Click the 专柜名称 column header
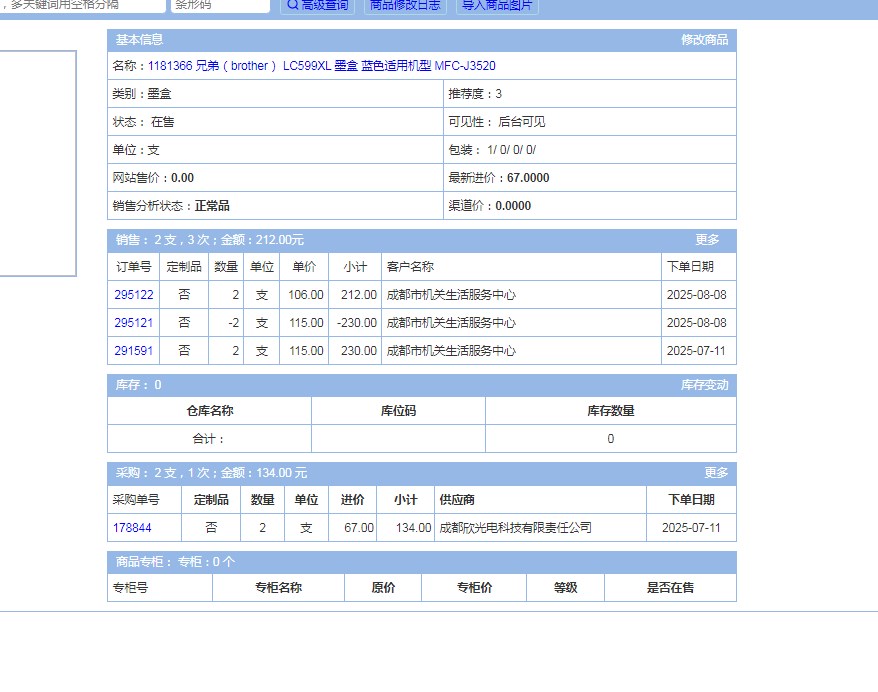 point(278,588)
